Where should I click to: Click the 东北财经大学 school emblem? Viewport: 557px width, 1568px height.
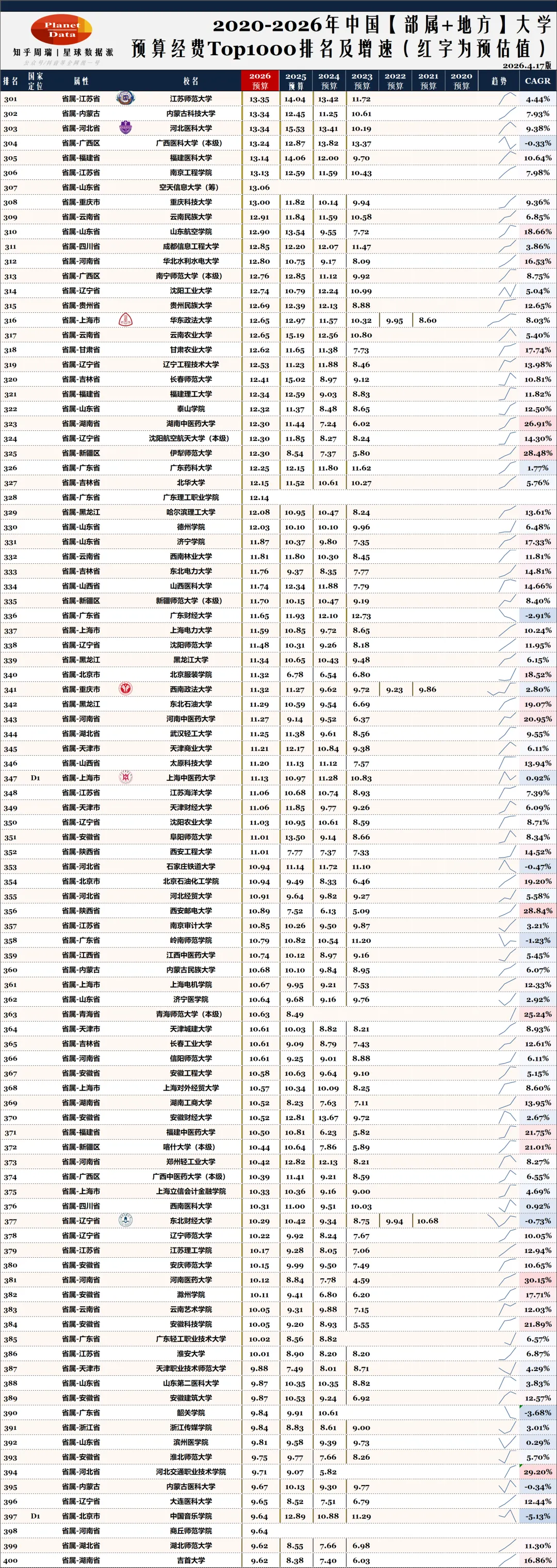[x=125, y=1221]
